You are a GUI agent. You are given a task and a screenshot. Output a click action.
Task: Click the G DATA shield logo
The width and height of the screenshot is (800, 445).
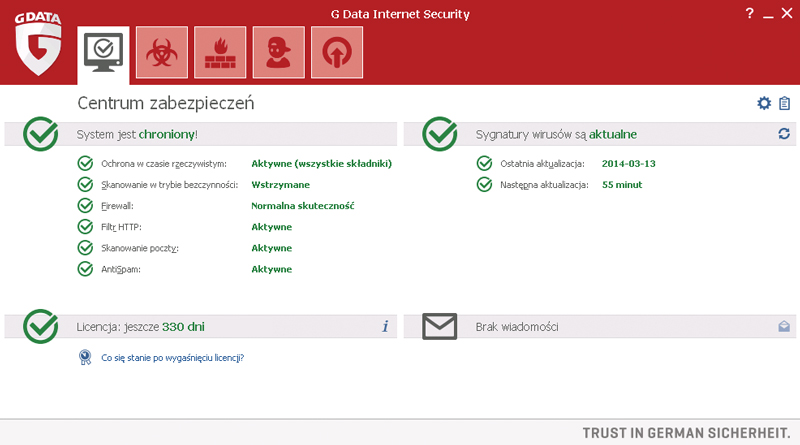pyautogui.click(x=38, y=43)
